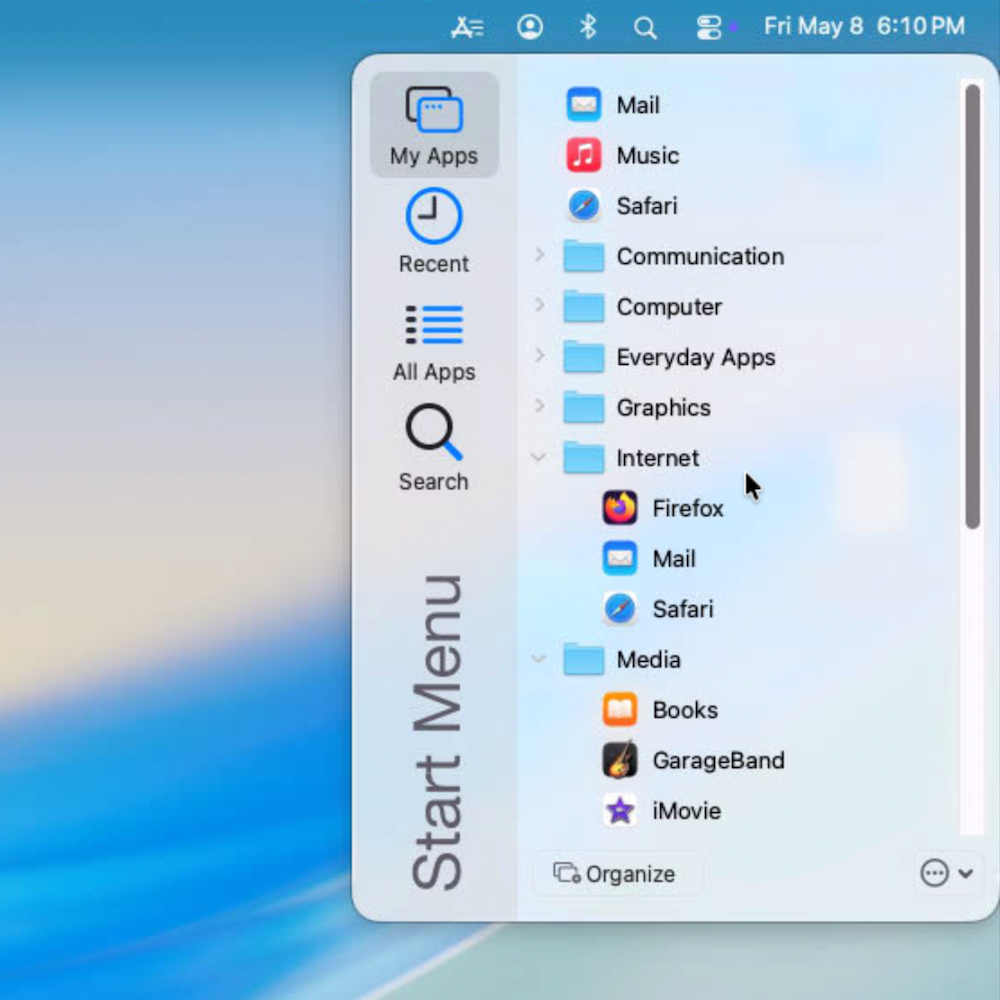
Task: Select the Computer folder label
Action: tap(669, 307)
